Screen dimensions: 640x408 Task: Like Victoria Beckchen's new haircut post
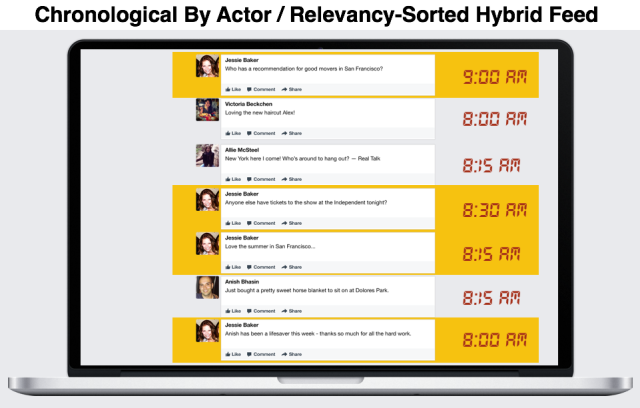point(233,133)
